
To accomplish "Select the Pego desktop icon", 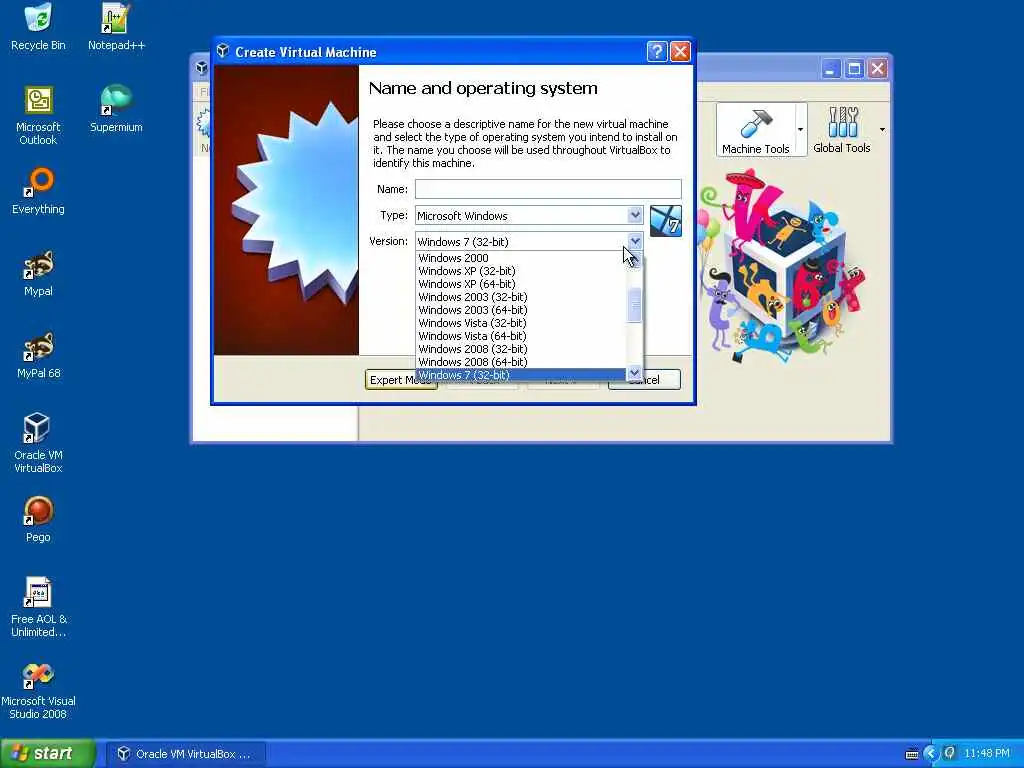I will point(38,520).
